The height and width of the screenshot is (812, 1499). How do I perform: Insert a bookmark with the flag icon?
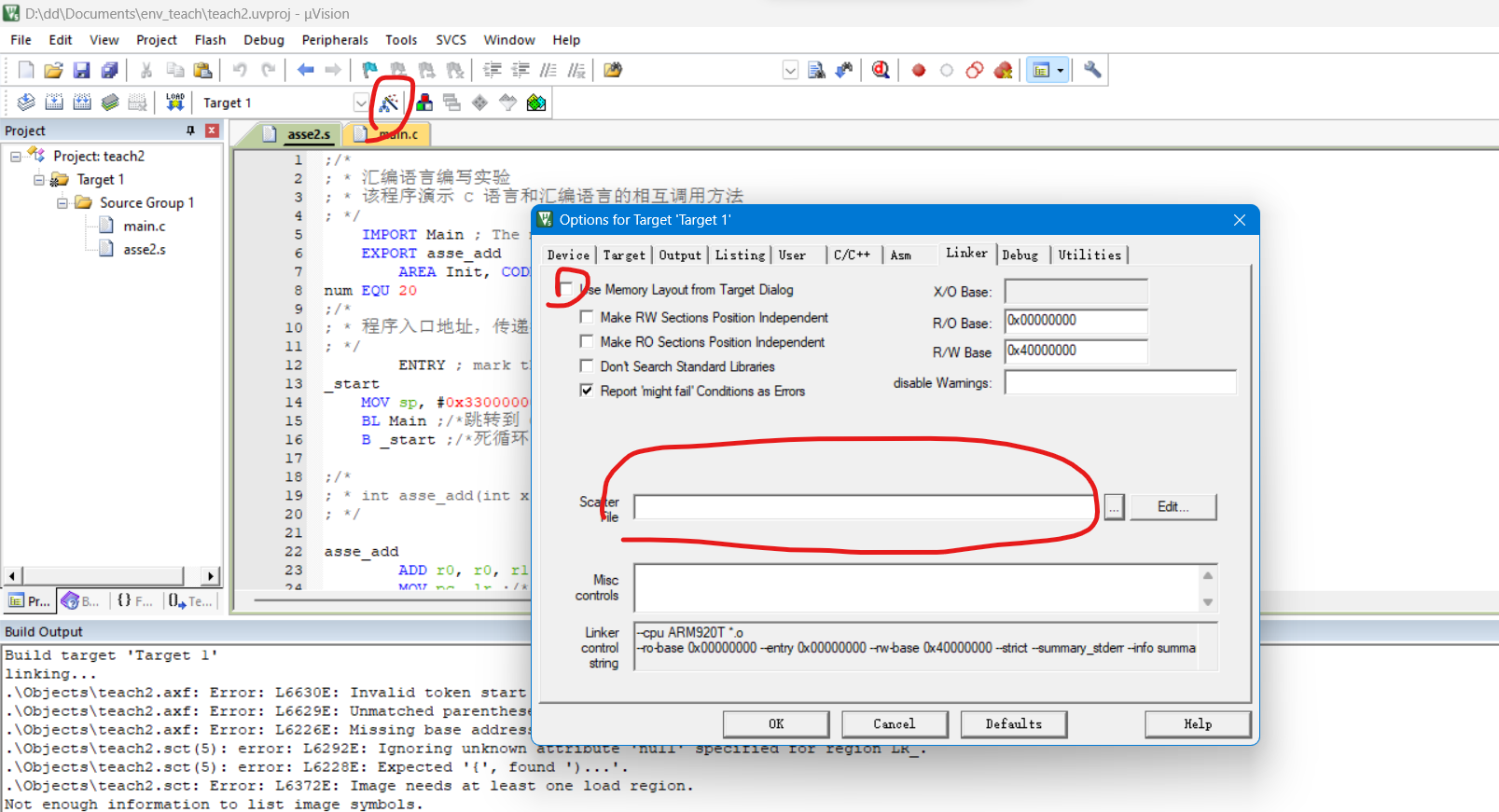[370, 70]
